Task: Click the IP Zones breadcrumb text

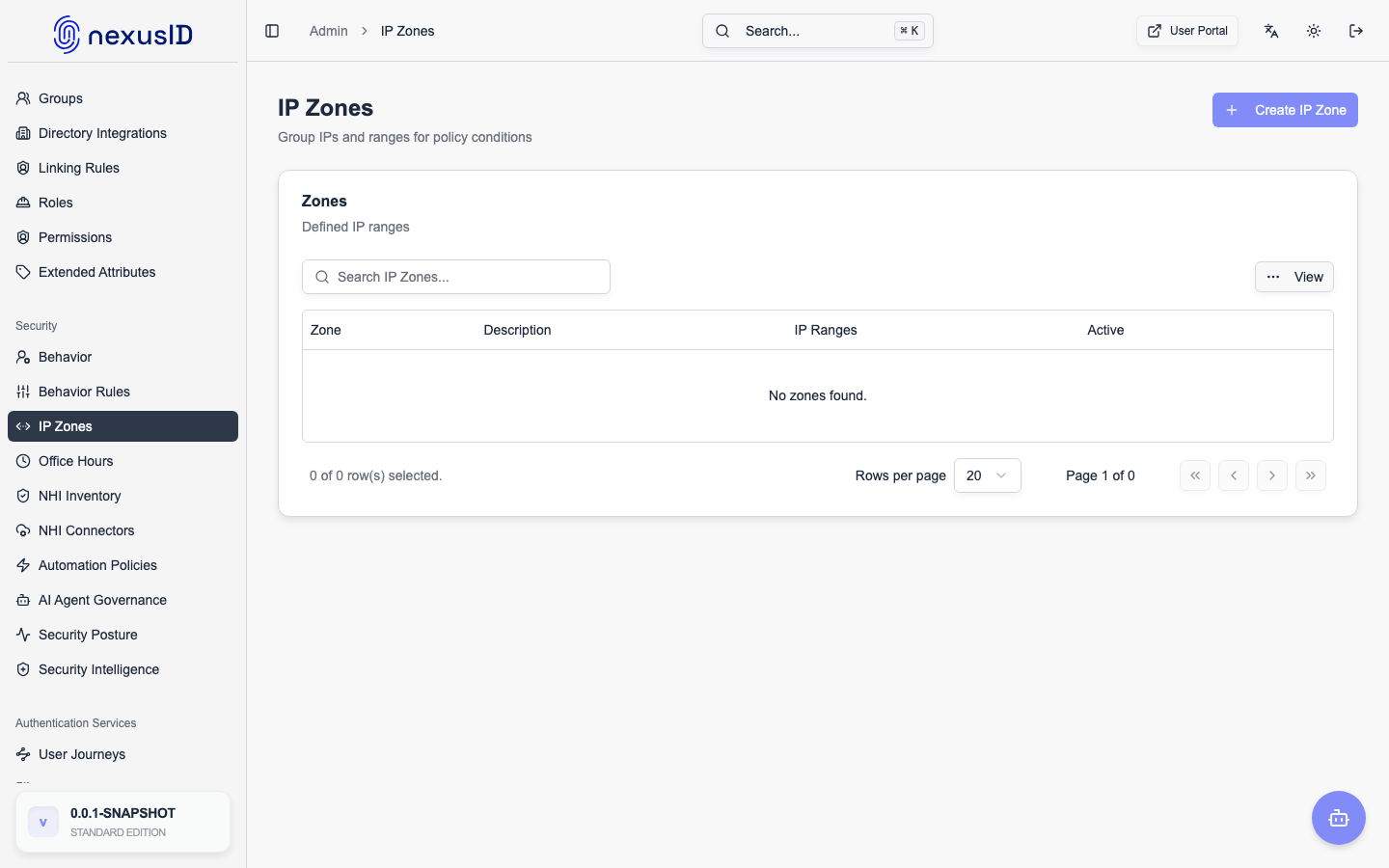Action: point(407,31)
